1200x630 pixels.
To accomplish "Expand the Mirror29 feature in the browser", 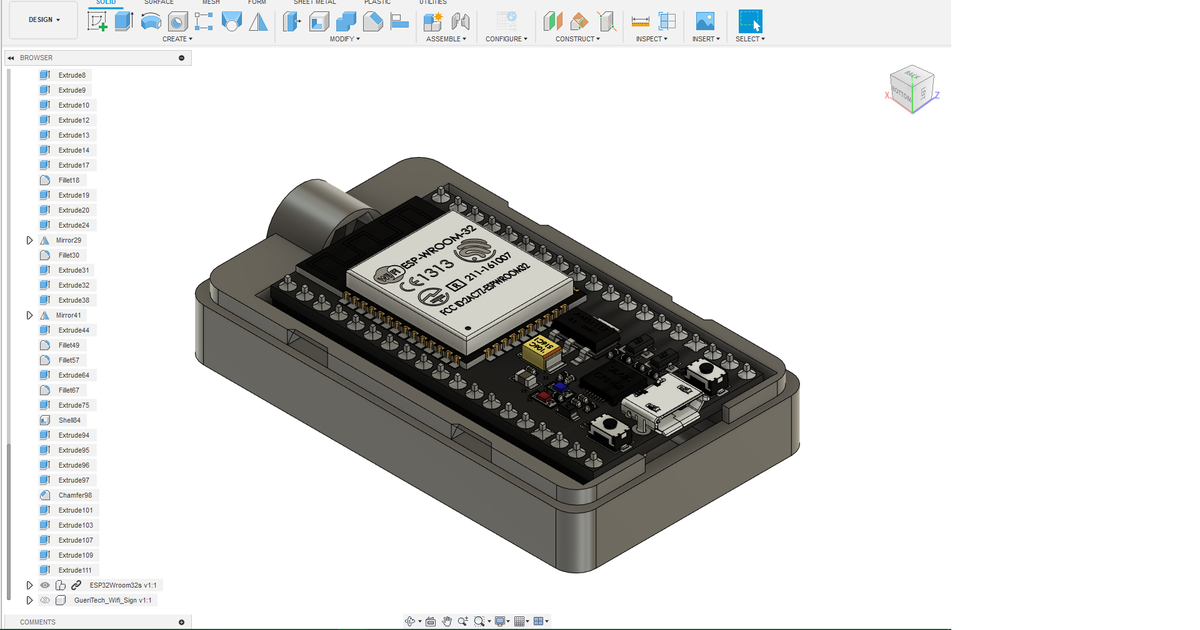I will click(x=29, y=239).
